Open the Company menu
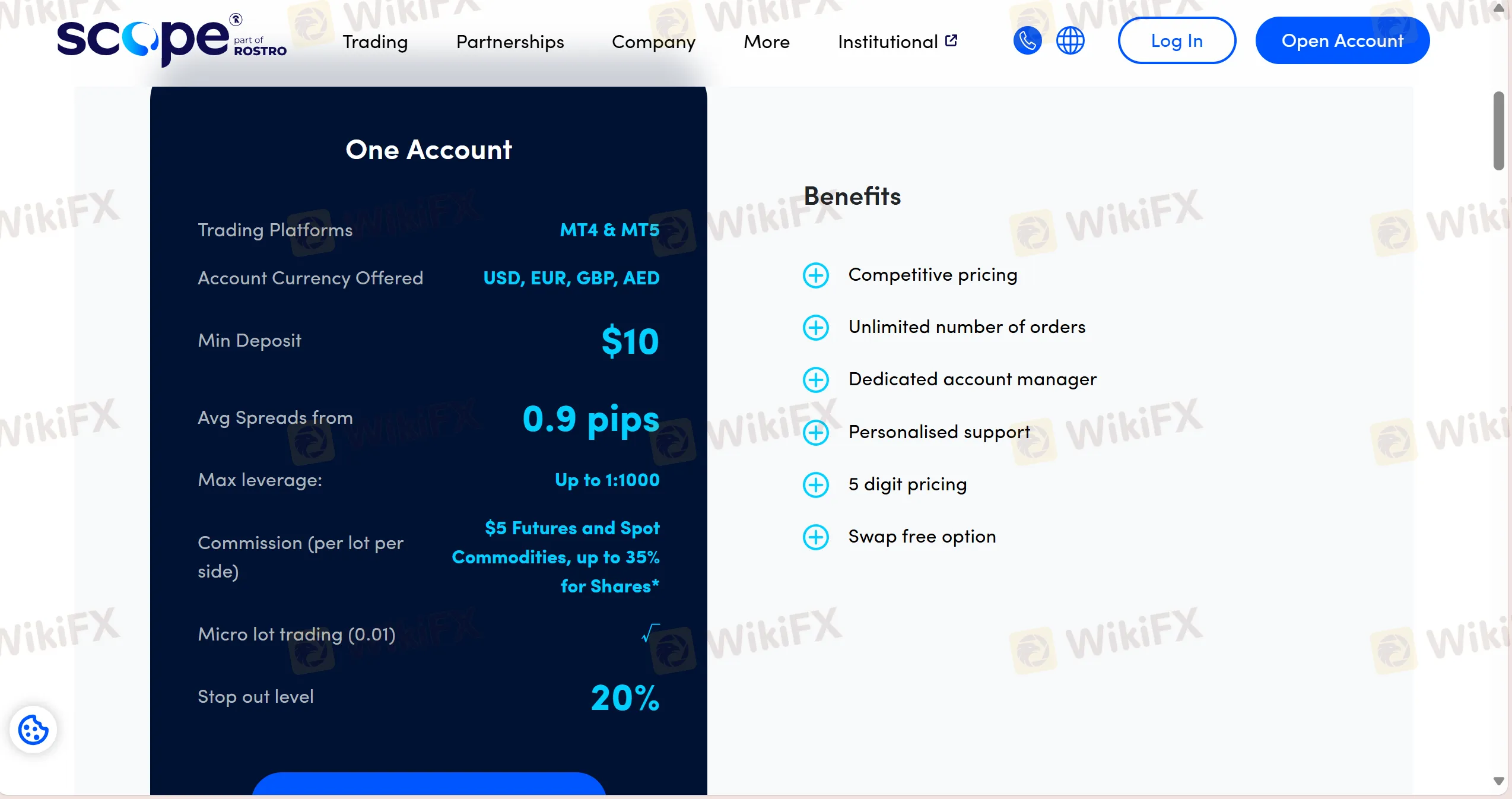The image size is (1512, 799). 653,42
